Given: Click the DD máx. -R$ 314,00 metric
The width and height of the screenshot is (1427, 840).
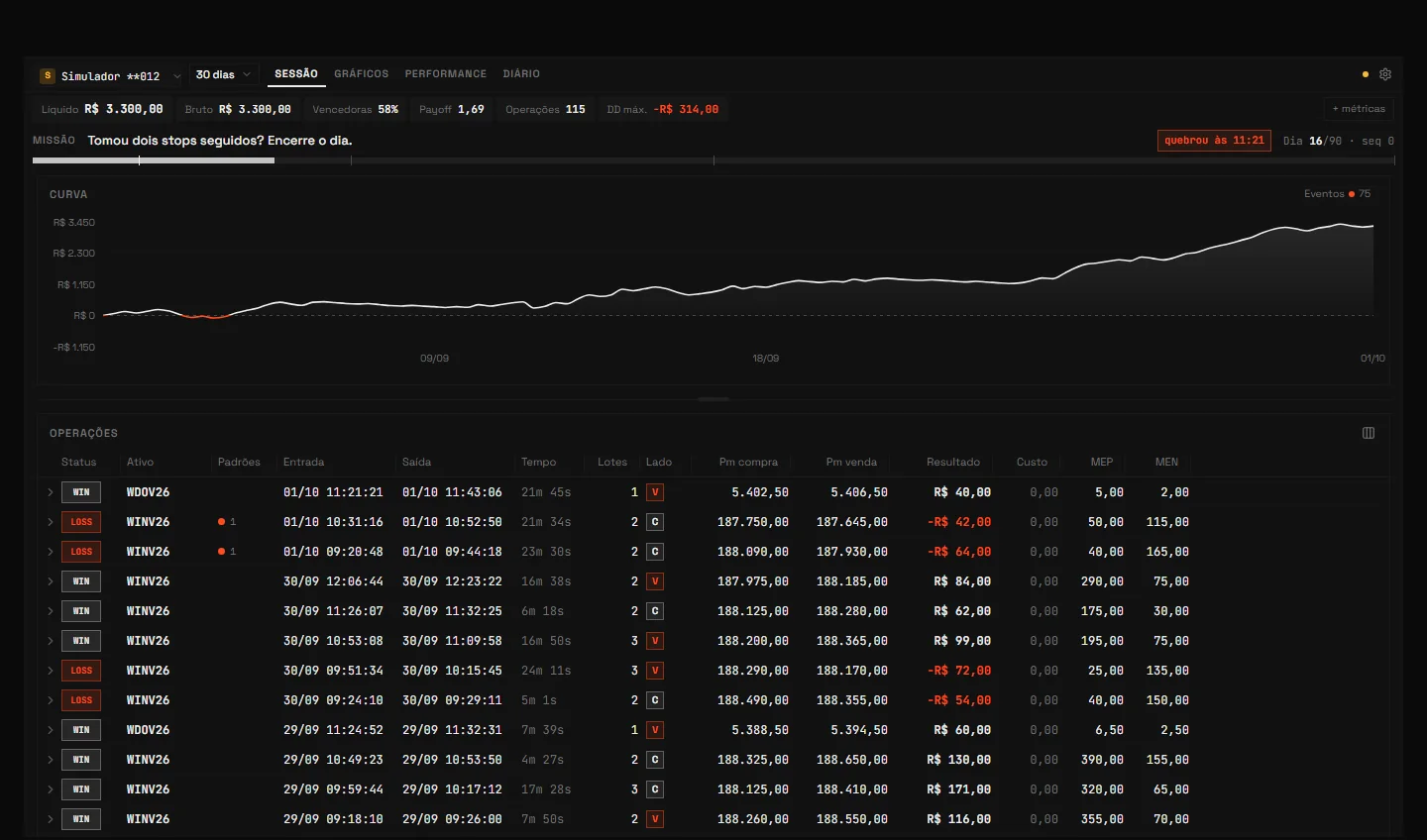Looking at the screenshot, I should pos(663,110).
